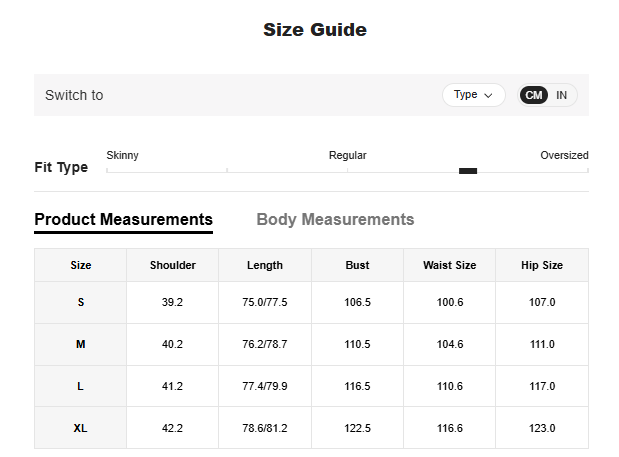
Task: Select the size XL row header
Action: (x=81, y=428)
